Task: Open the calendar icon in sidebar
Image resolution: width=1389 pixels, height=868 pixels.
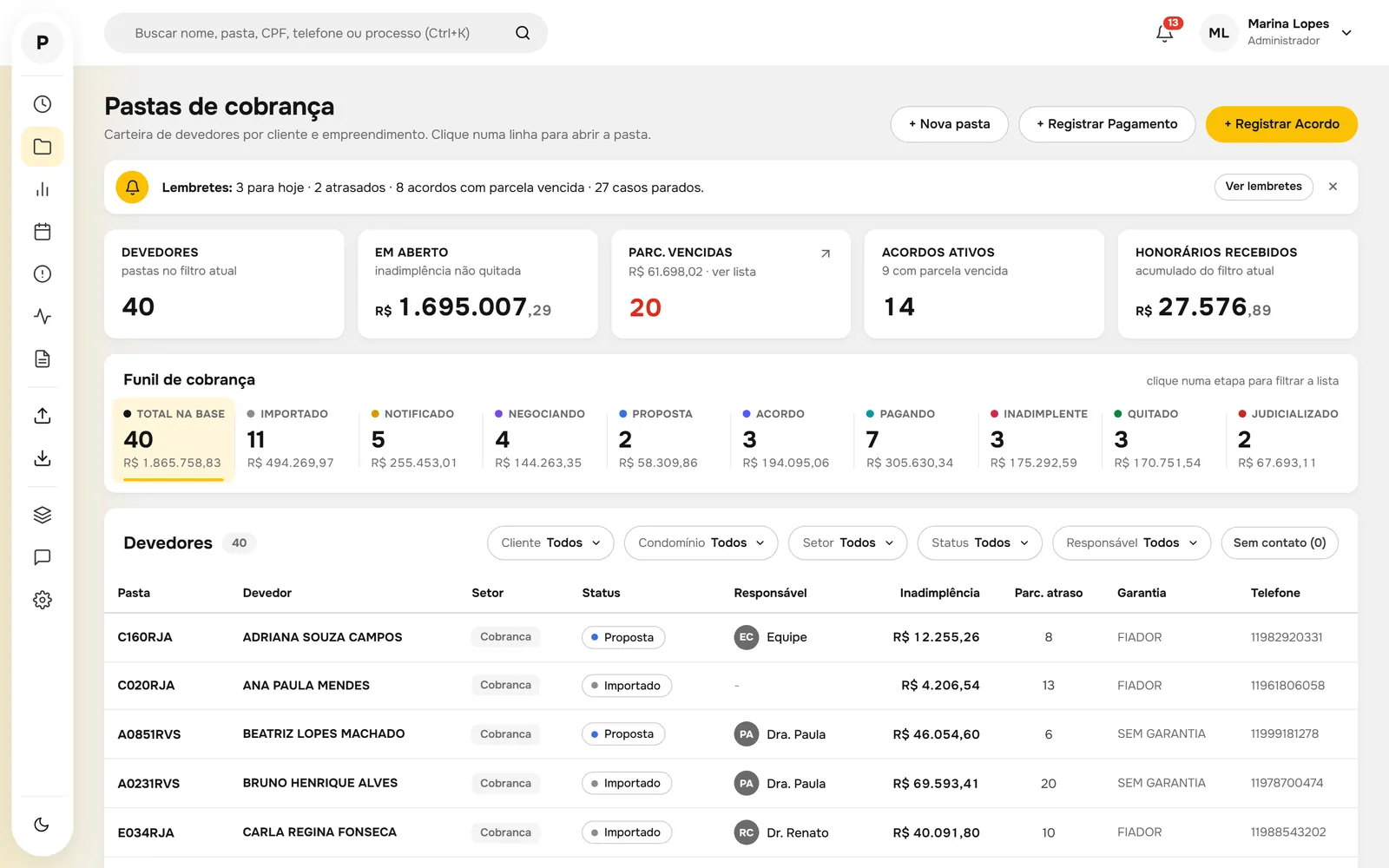Action: point(42,232)
